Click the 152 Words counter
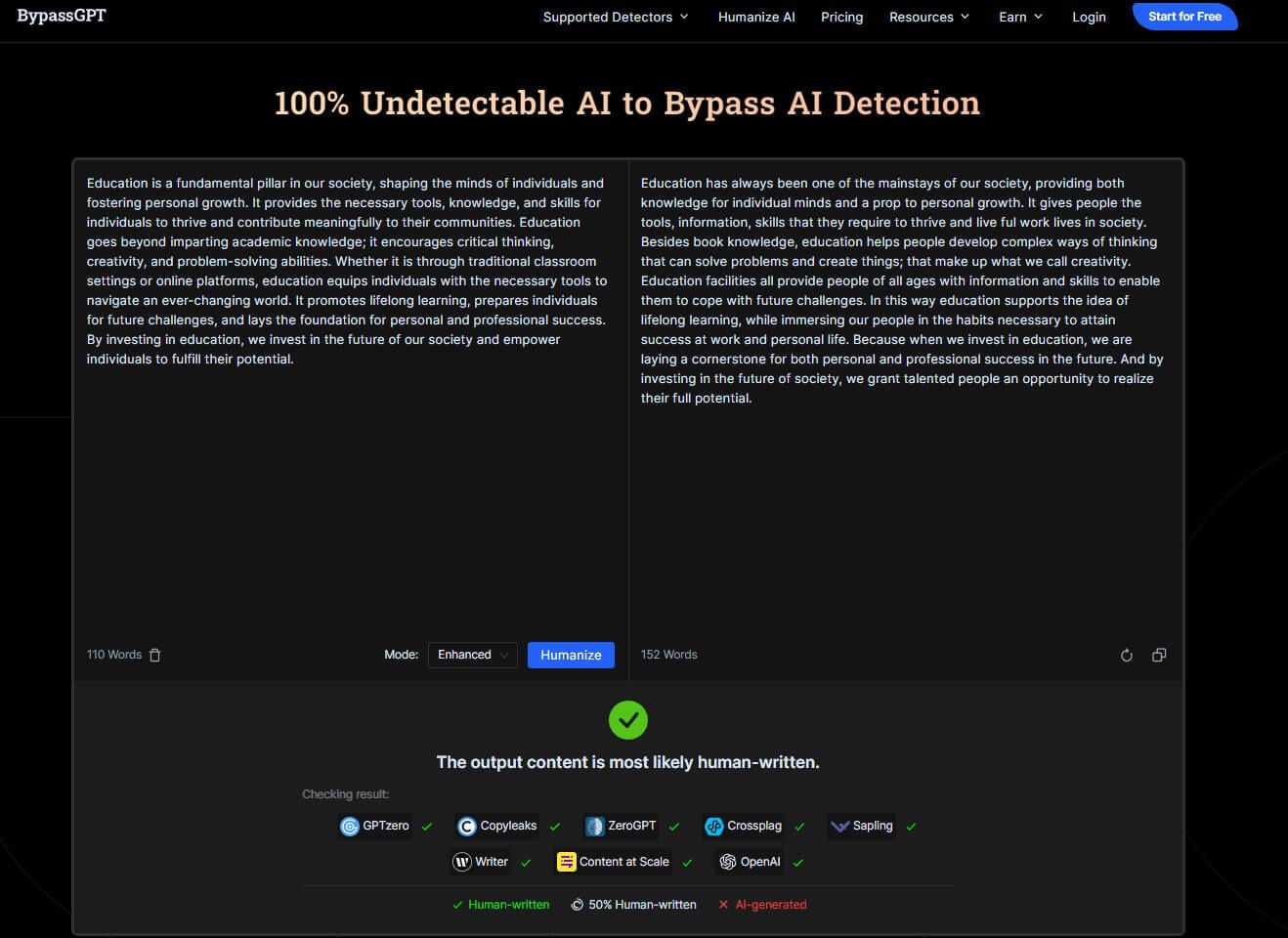This screenshot has width=1288, height=938. click(668, 655)
